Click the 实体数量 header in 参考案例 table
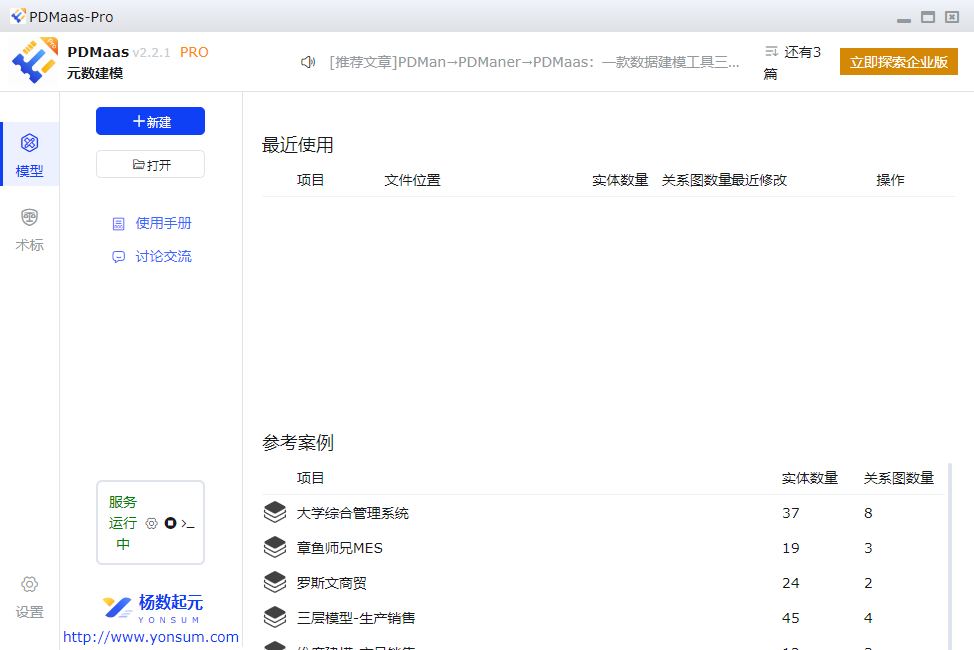The image size is (974, 650). click(x=809, y=478)
